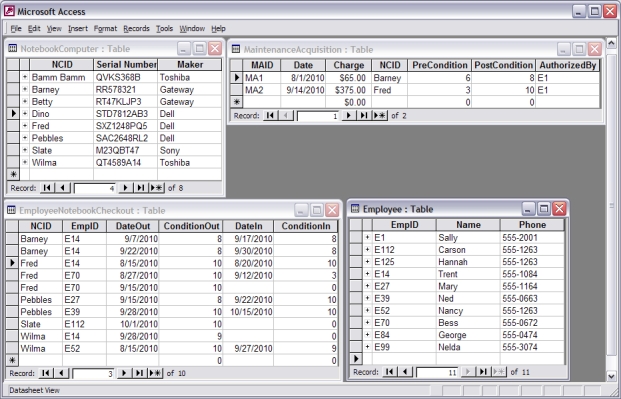Open the Window menu
The height and width of the screenshot is (399, 621).
192,29
